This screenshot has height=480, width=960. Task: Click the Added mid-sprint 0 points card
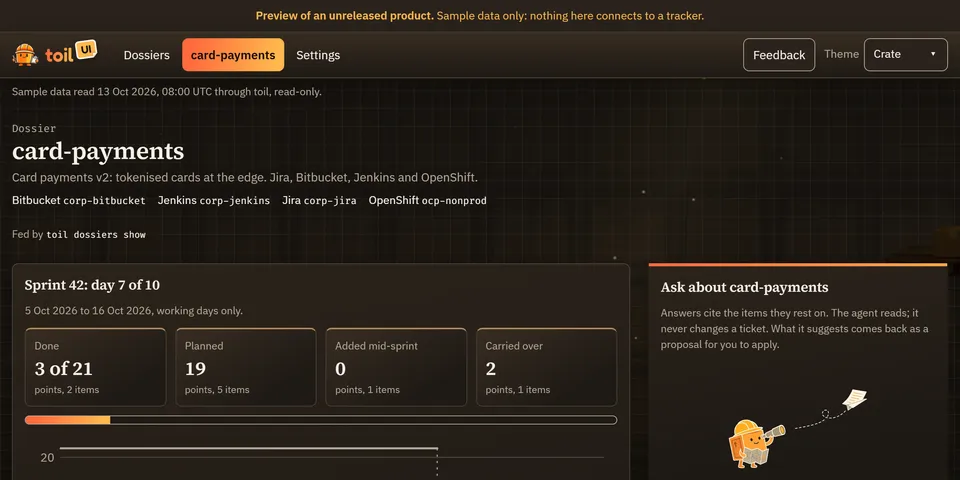[x=396, y=367]
